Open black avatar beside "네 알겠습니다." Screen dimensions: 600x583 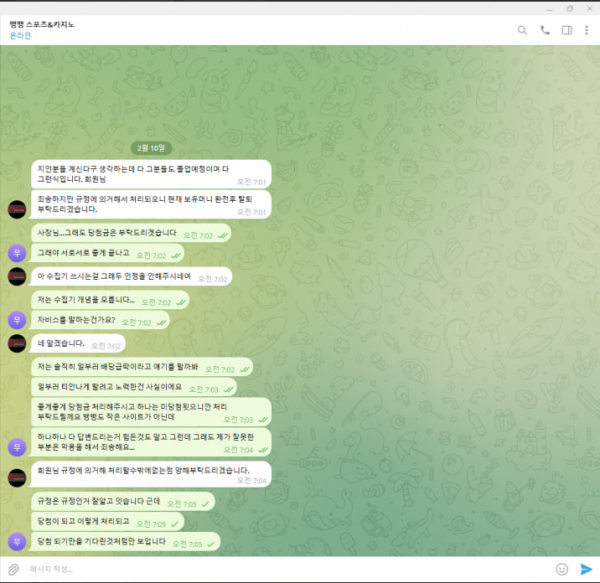click(17, 344)
